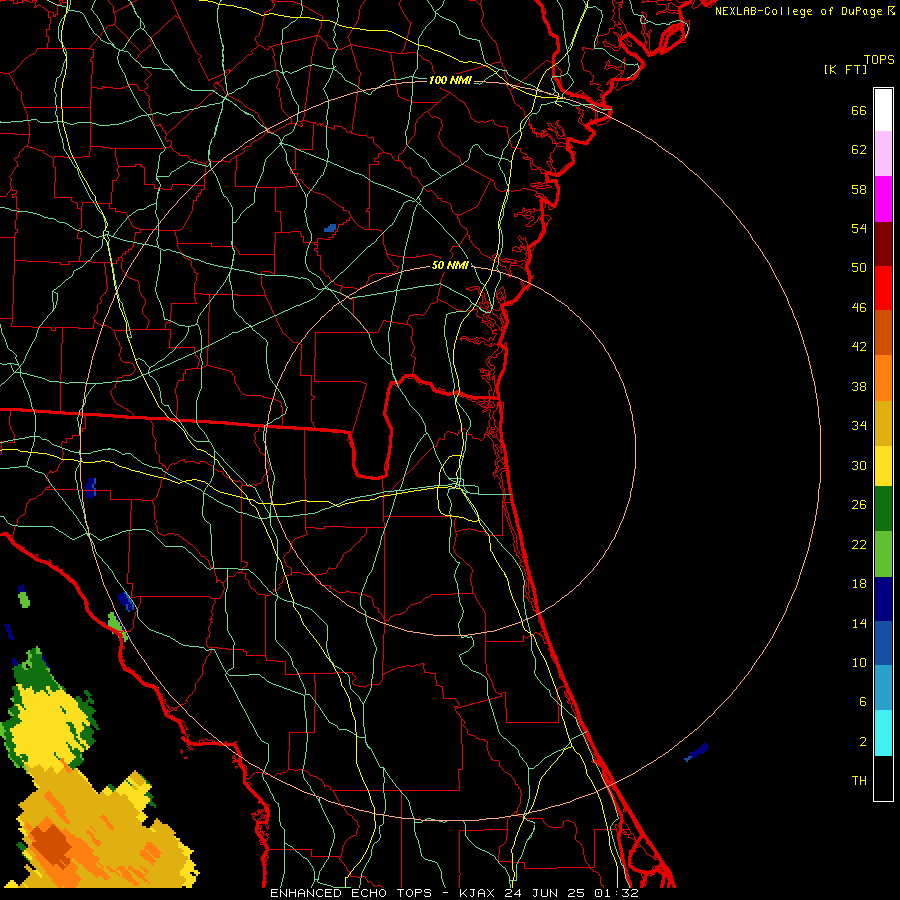Viewport: 900px width, 900px height.
Task: Select the dark red legend band
Action: pos(883,243)
